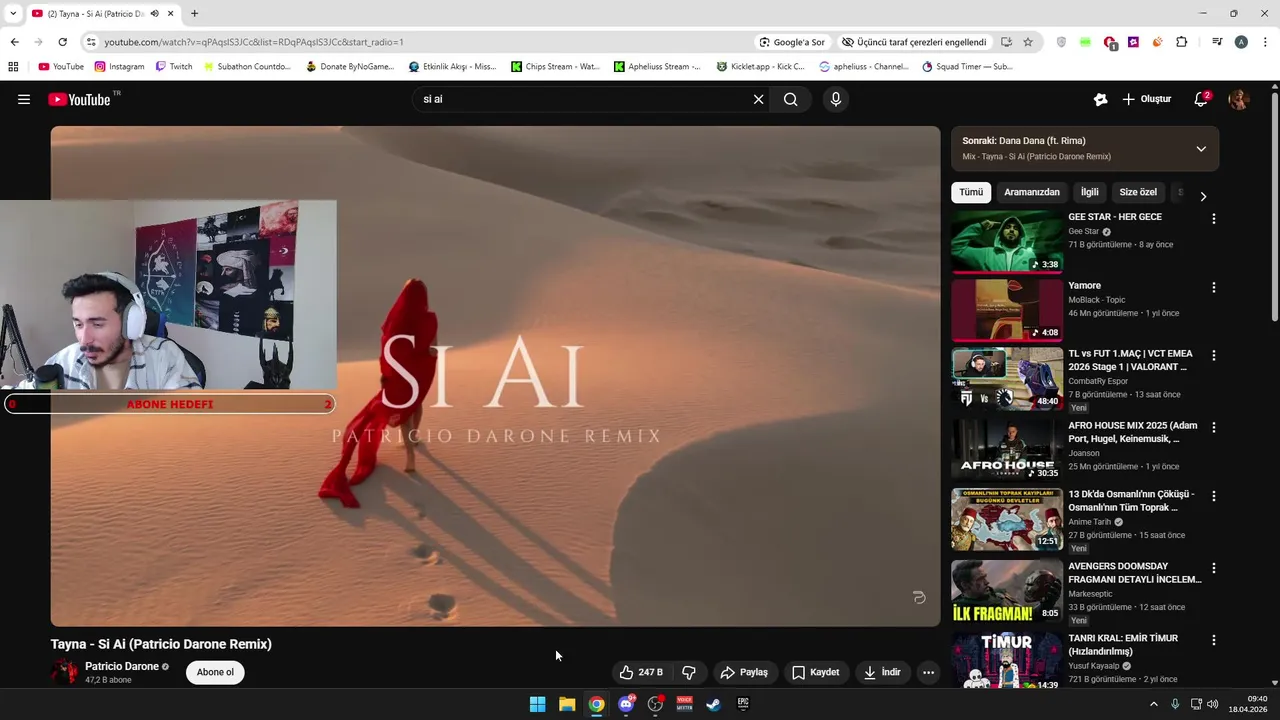Open a new Chrome tab

pyautogui.click(x=194, y=14)
